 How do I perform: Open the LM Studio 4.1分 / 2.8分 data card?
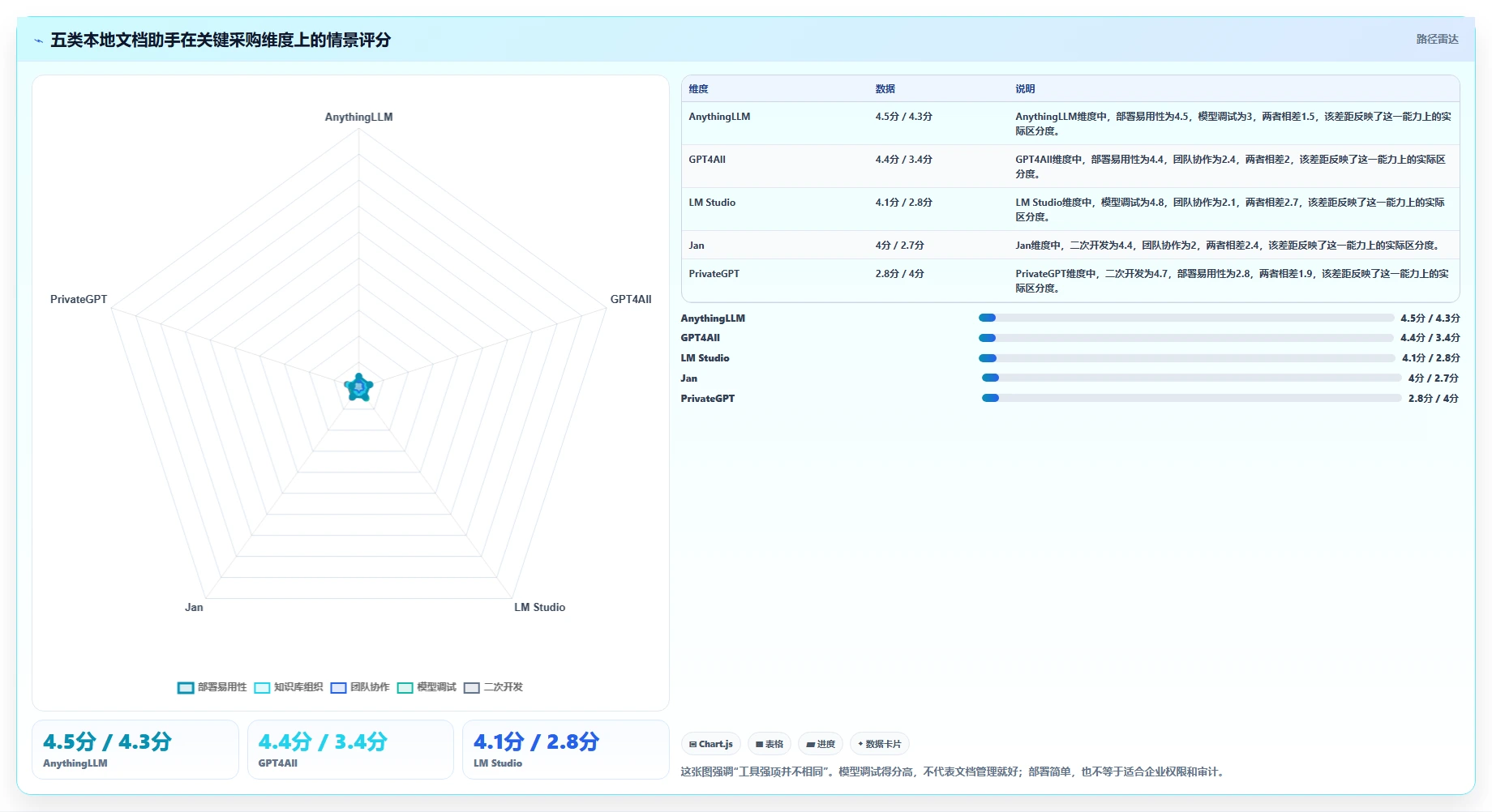point(566,750)
